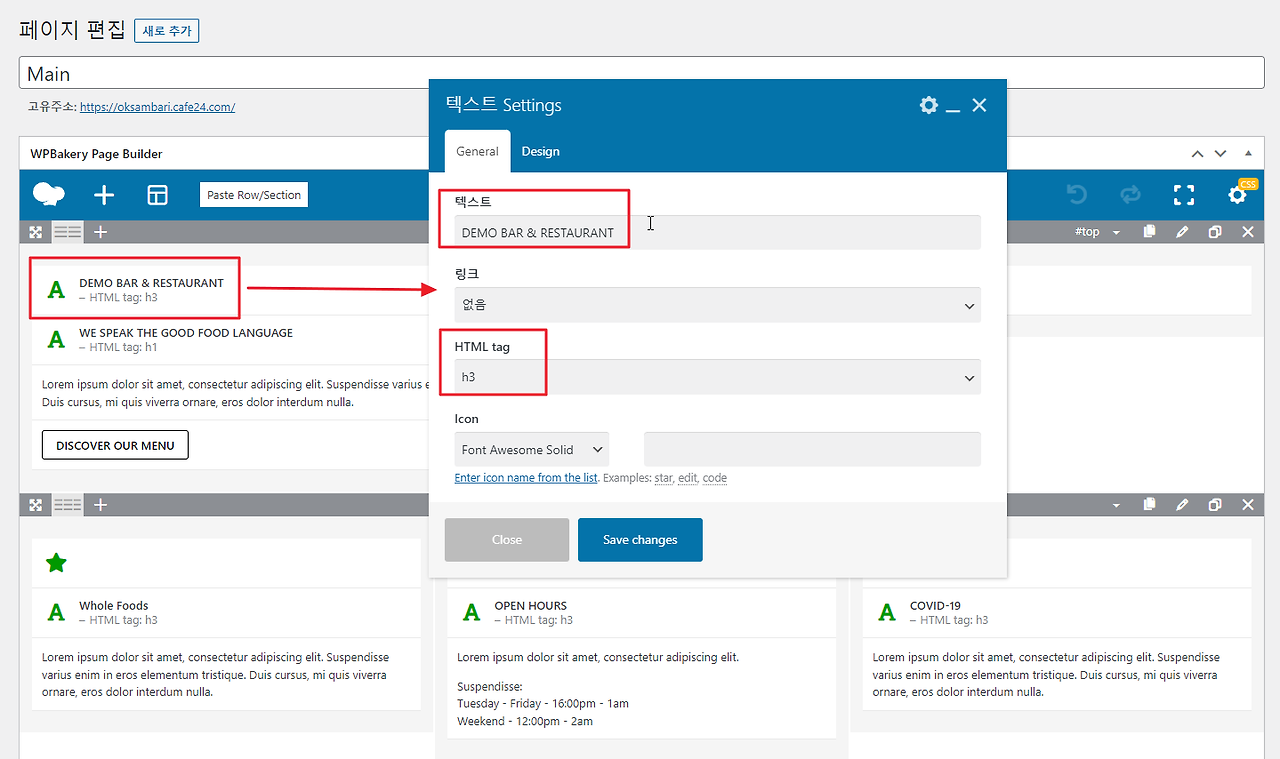Clone the #top row
The image size is (1280, 759).
point(1215,232)
